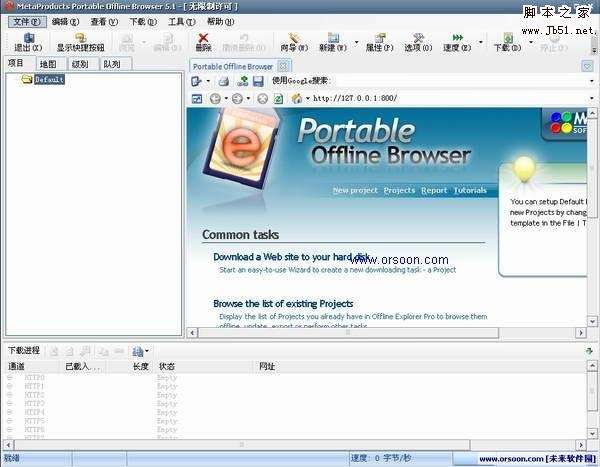This screenshot has width=600, height=467.
Task: Click the browser forward arrow button
Action: pyautogui.click(x=237, y=99)
